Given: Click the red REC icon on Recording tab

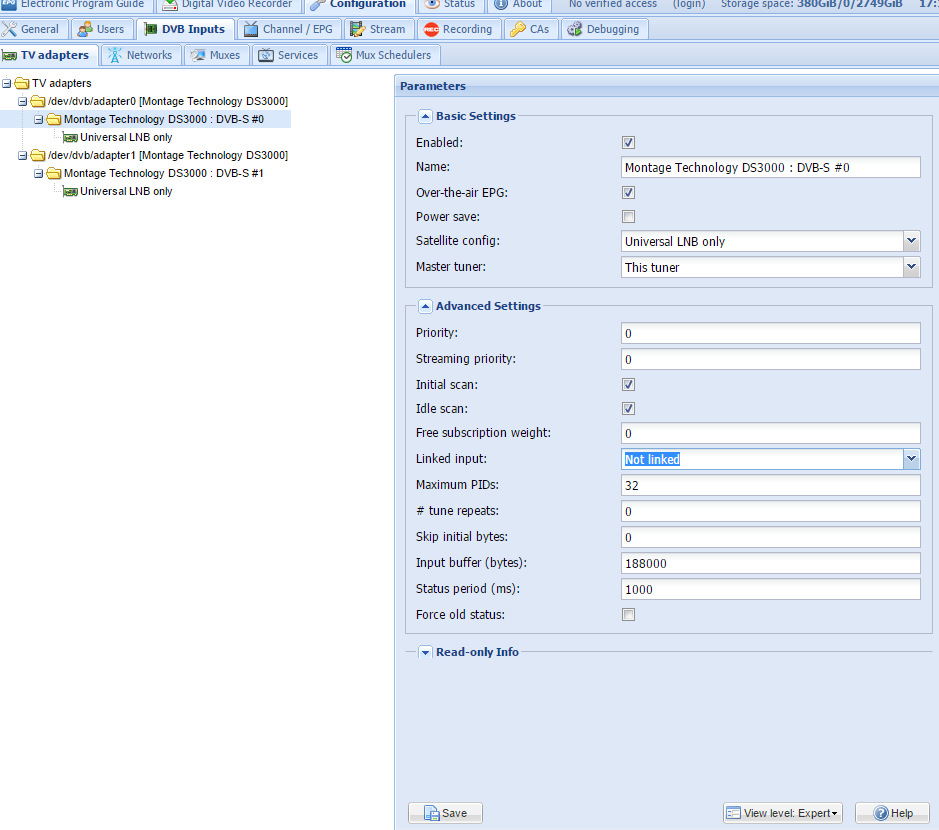Looking at the screenshot, I should [431, 29].
